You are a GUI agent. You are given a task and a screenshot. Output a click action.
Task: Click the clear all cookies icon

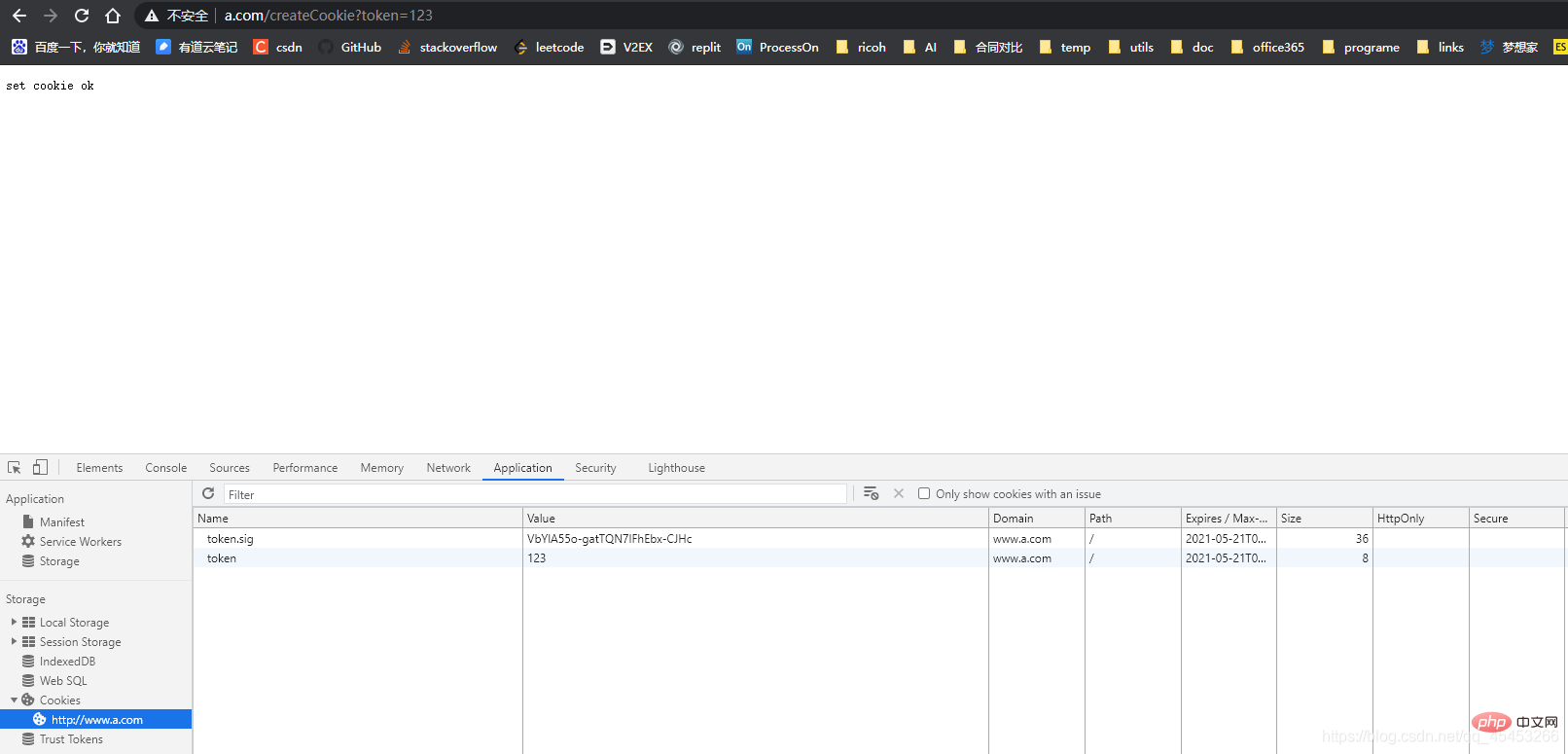[x=871, y=494]
